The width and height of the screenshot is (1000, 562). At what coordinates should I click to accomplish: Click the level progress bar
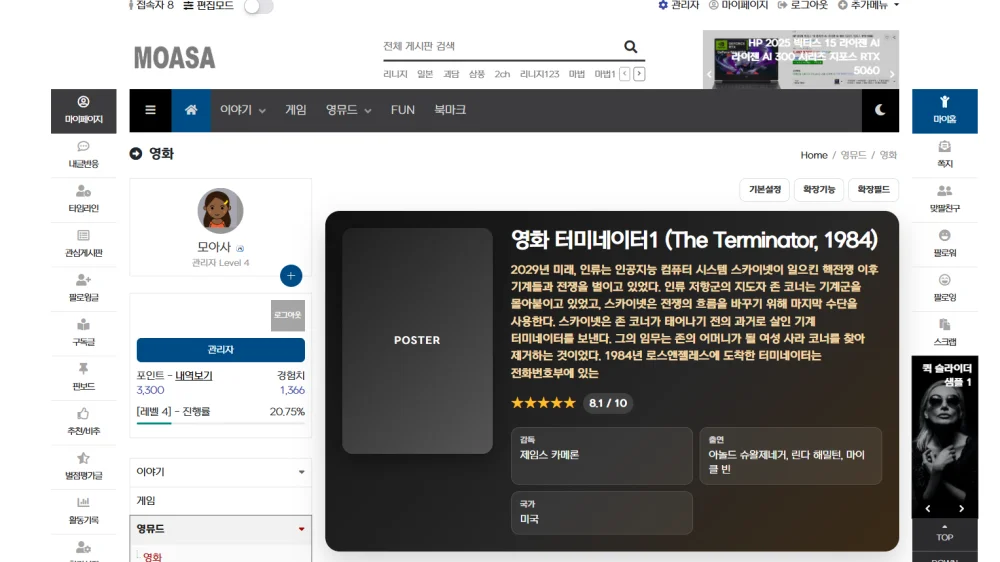pos(221,423)
